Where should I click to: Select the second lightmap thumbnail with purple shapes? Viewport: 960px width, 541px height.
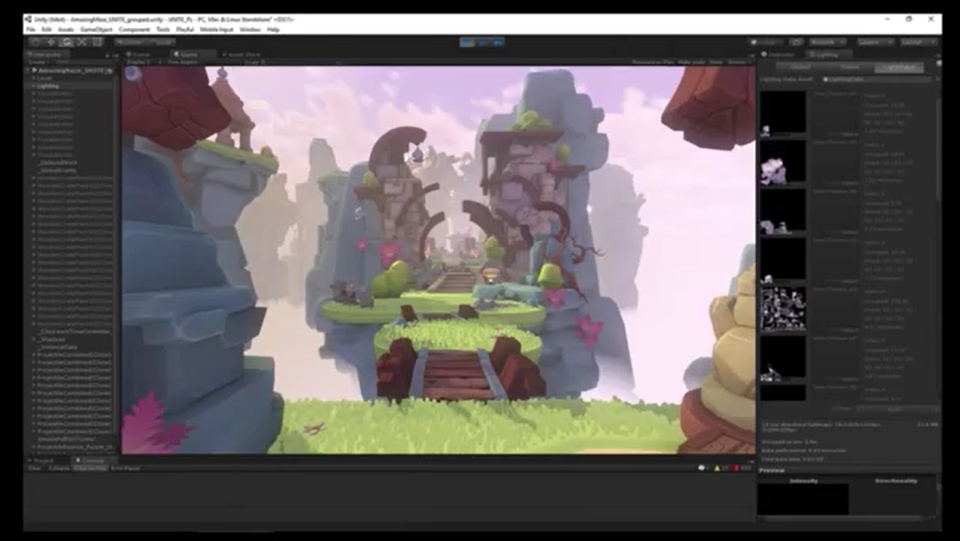783,162
